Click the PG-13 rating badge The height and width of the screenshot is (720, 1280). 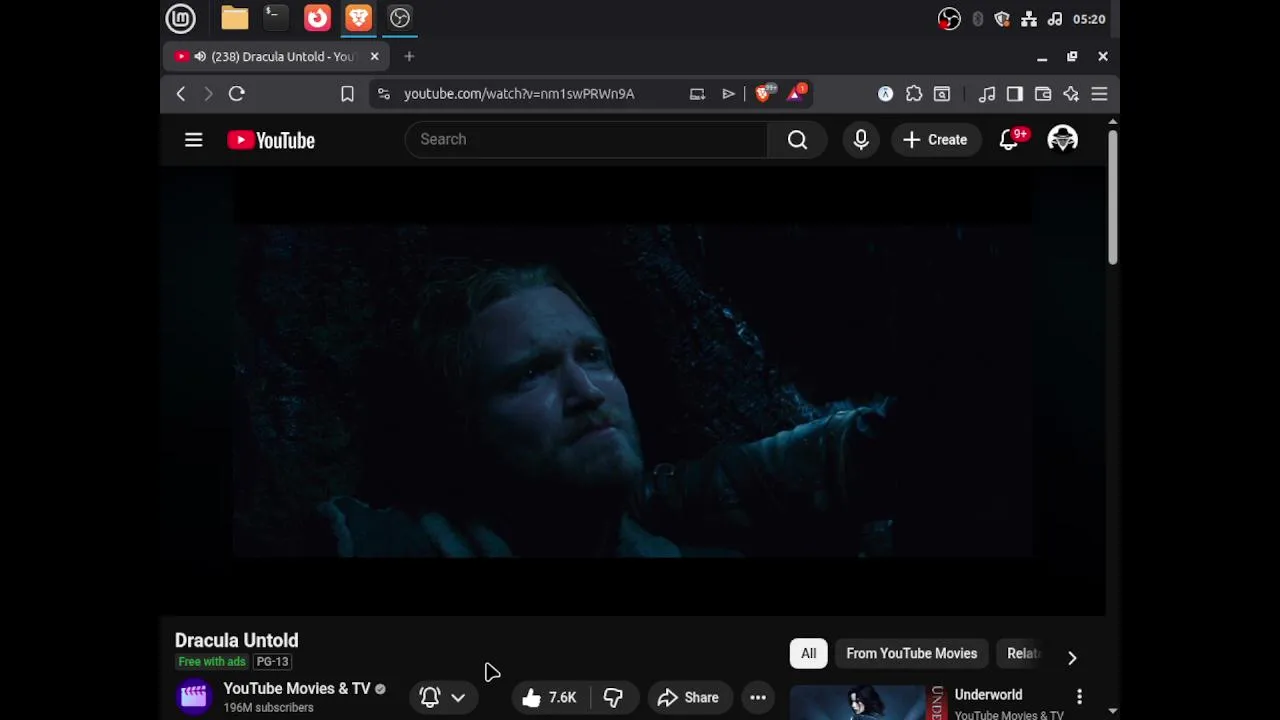[272, 662]
